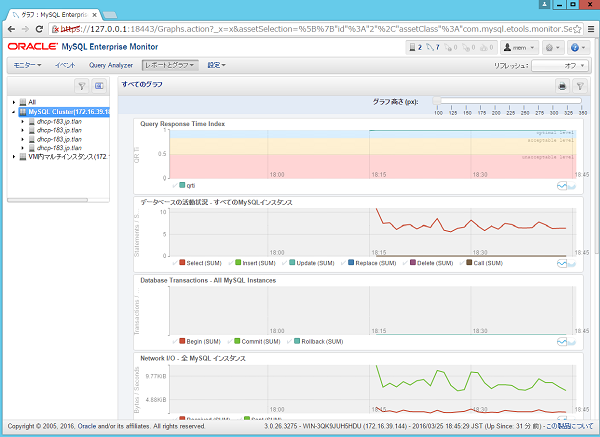
Task: Open the globe settings dropdown in header
Action: tap(553, 47)
